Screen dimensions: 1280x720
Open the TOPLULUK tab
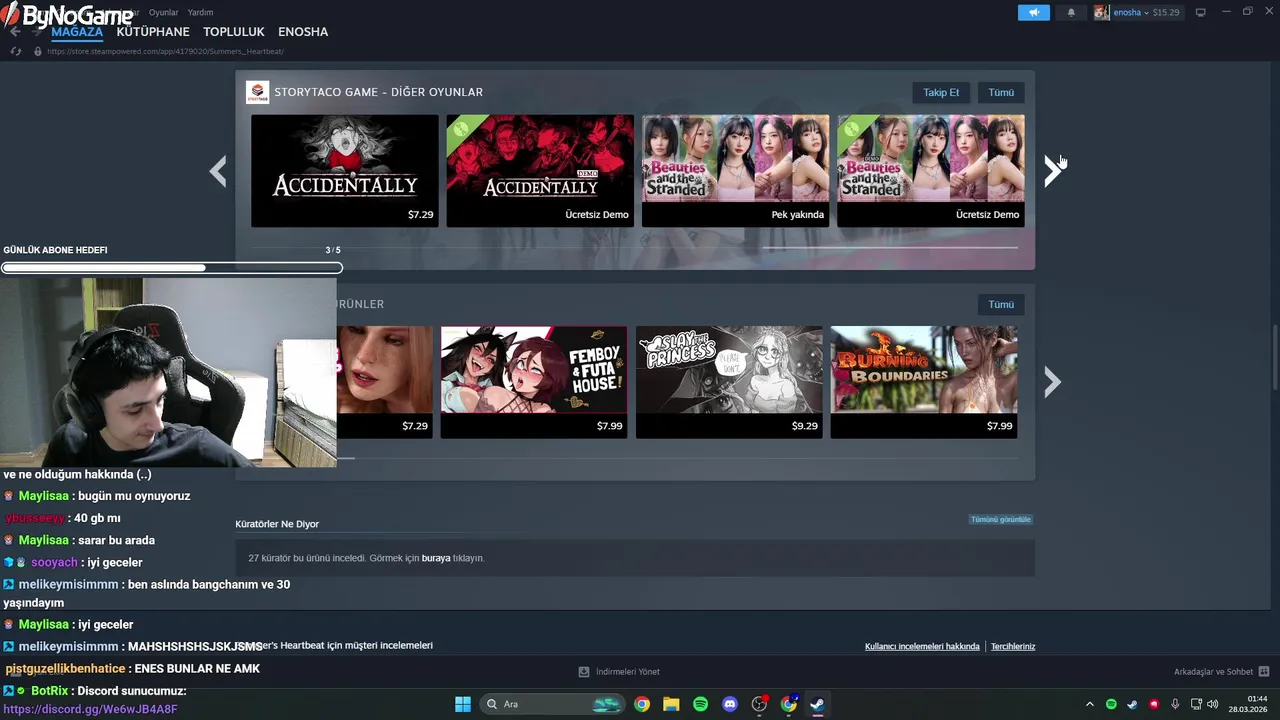point(234,32)
